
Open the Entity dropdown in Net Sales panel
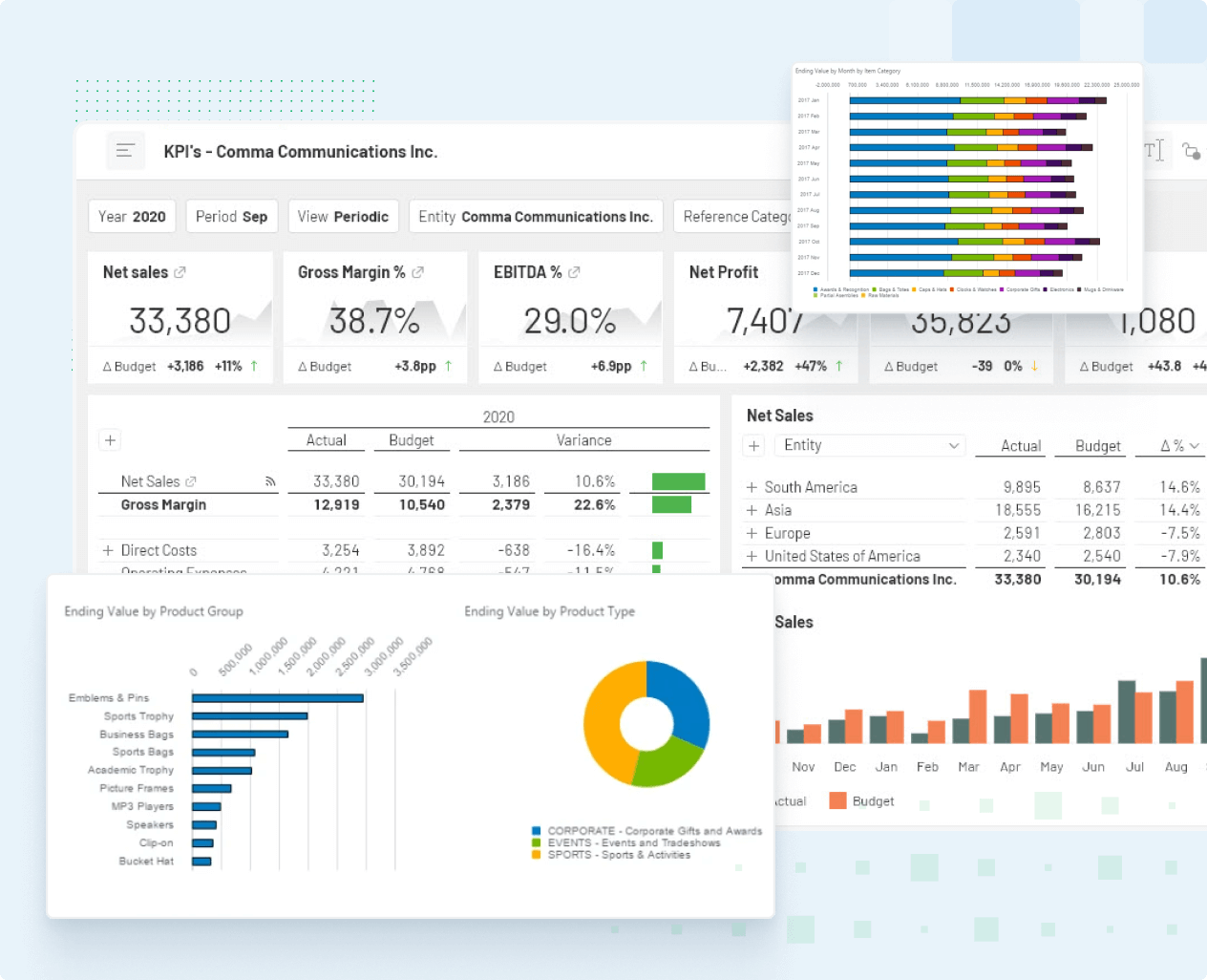click(869, 445)
